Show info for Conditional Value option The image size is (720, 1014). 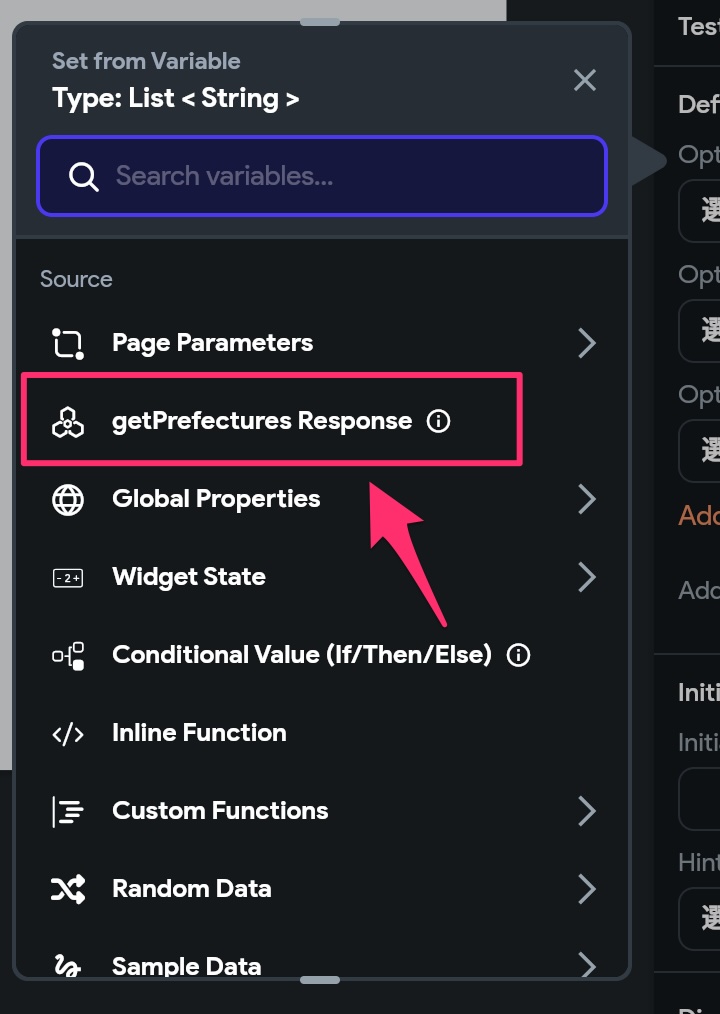coord(518,655)
